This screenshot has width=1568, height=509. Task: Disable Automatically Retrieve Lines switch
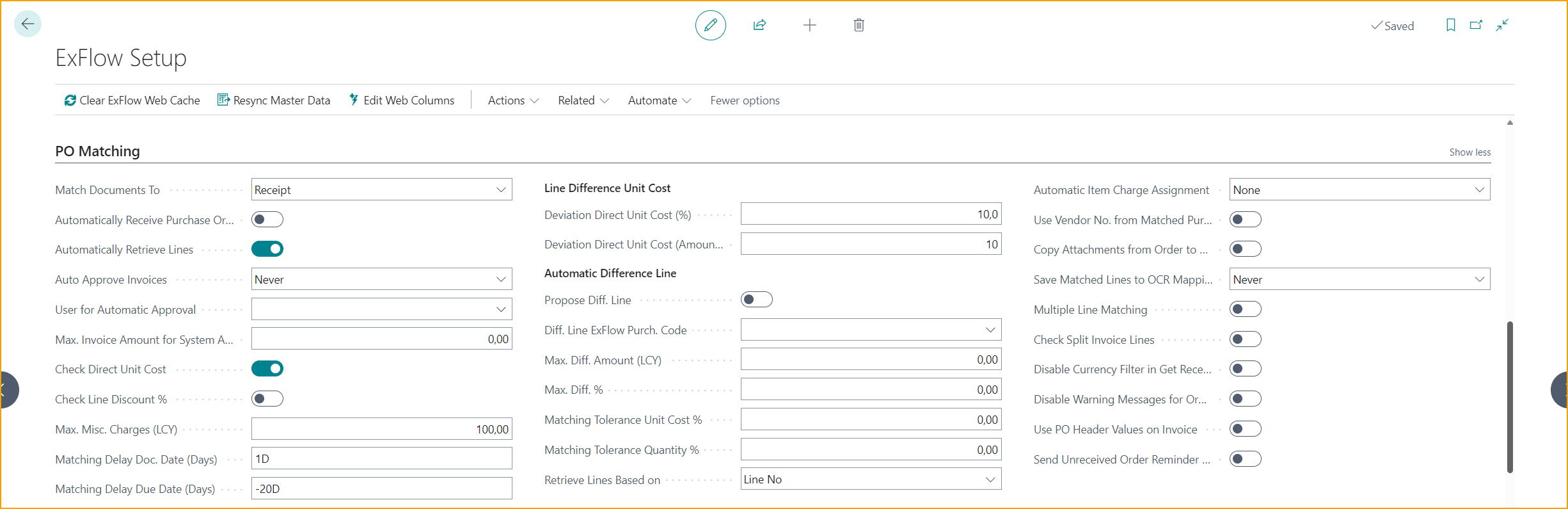pos(267,249)
